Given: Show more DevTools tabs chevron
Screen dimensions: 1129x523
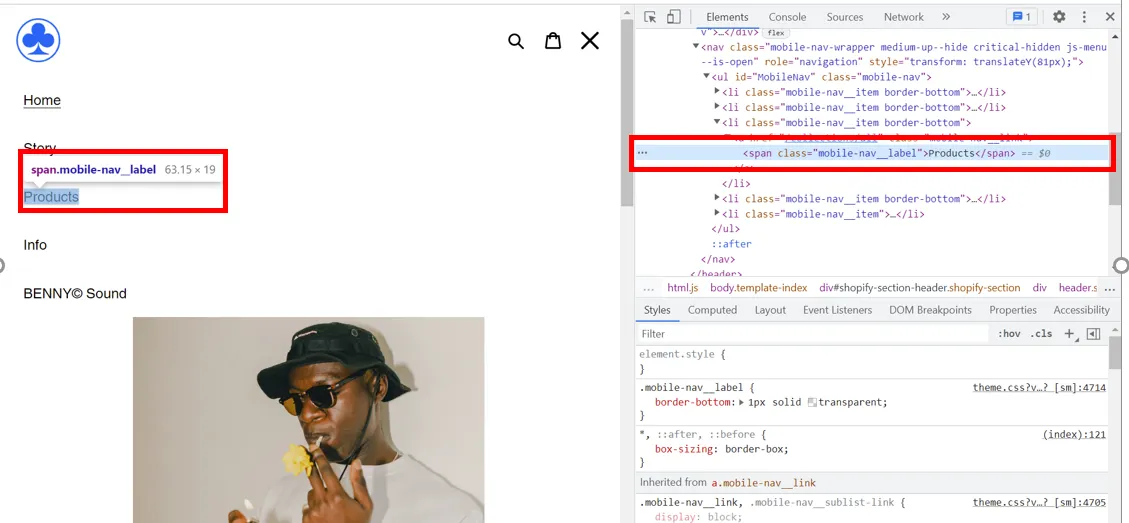Looking at the screenshot, I should pos(946,17).
